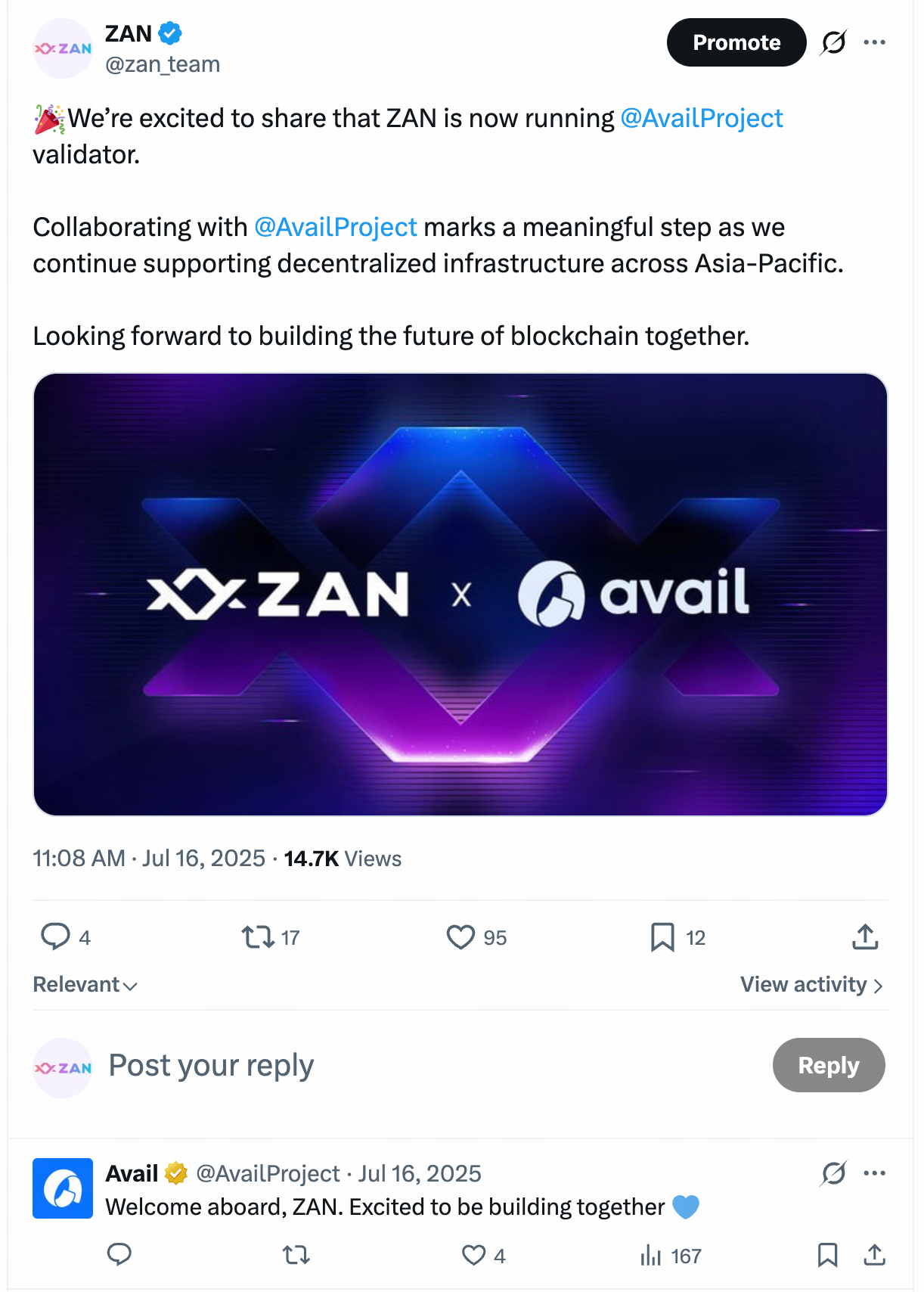Open View activity link
Viewport: 924px width, 1292px height.
click(811, 985)
